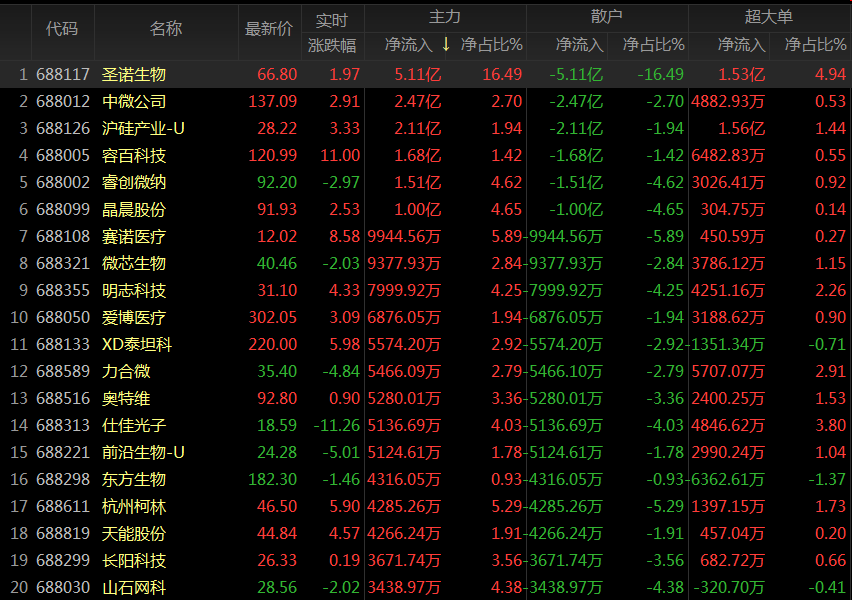Viewport: 852px width, 600px height.
Task: Click stock code 688321
Action: (x=63, y=264)
